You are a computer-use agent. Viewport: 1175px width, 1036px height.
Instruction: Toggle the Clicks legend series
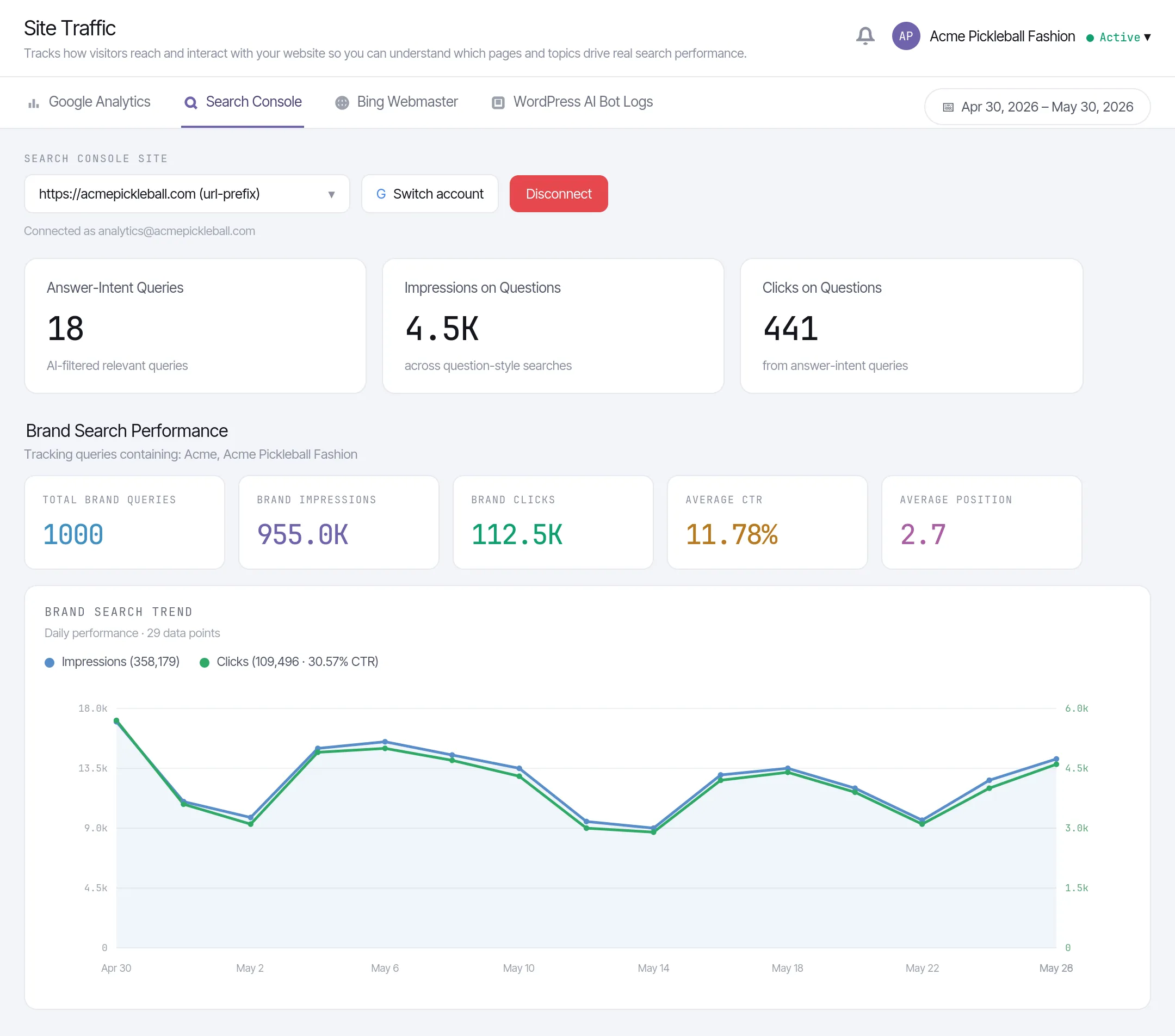point(288,662)
